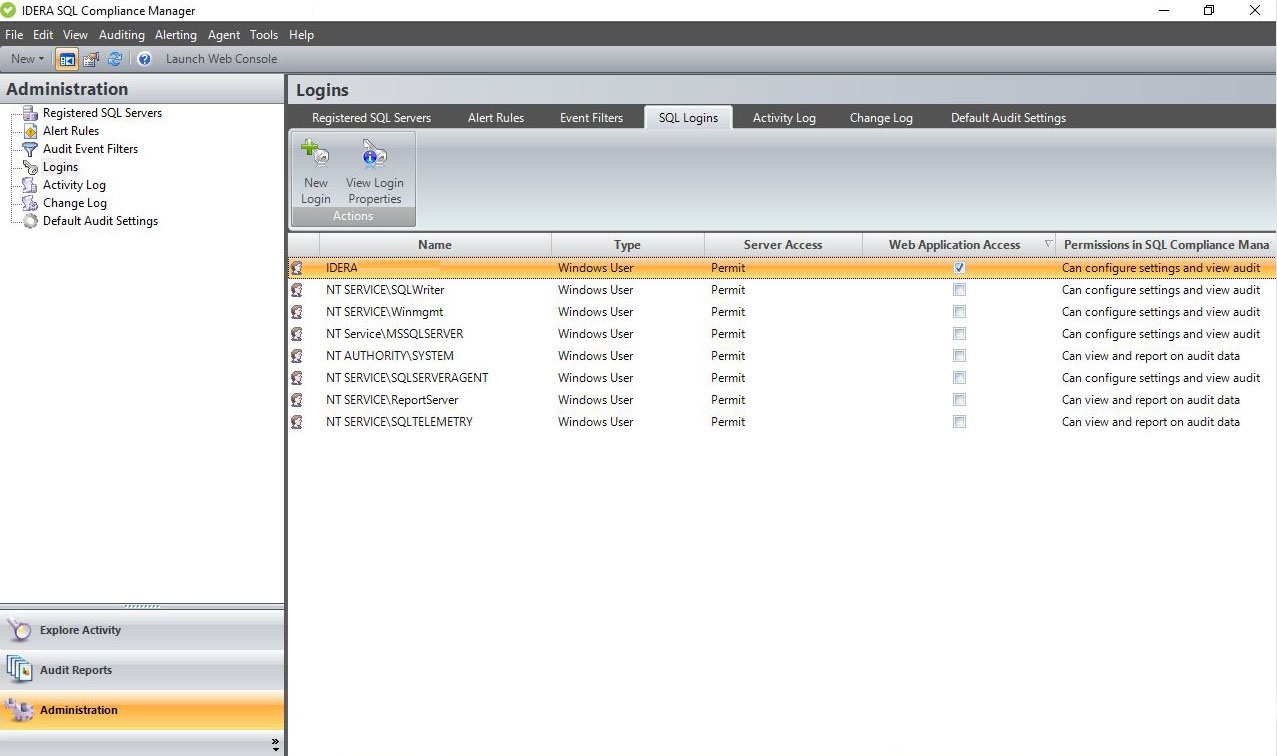Open the Alerting menu
The image size is (1277, 756).
176,35
